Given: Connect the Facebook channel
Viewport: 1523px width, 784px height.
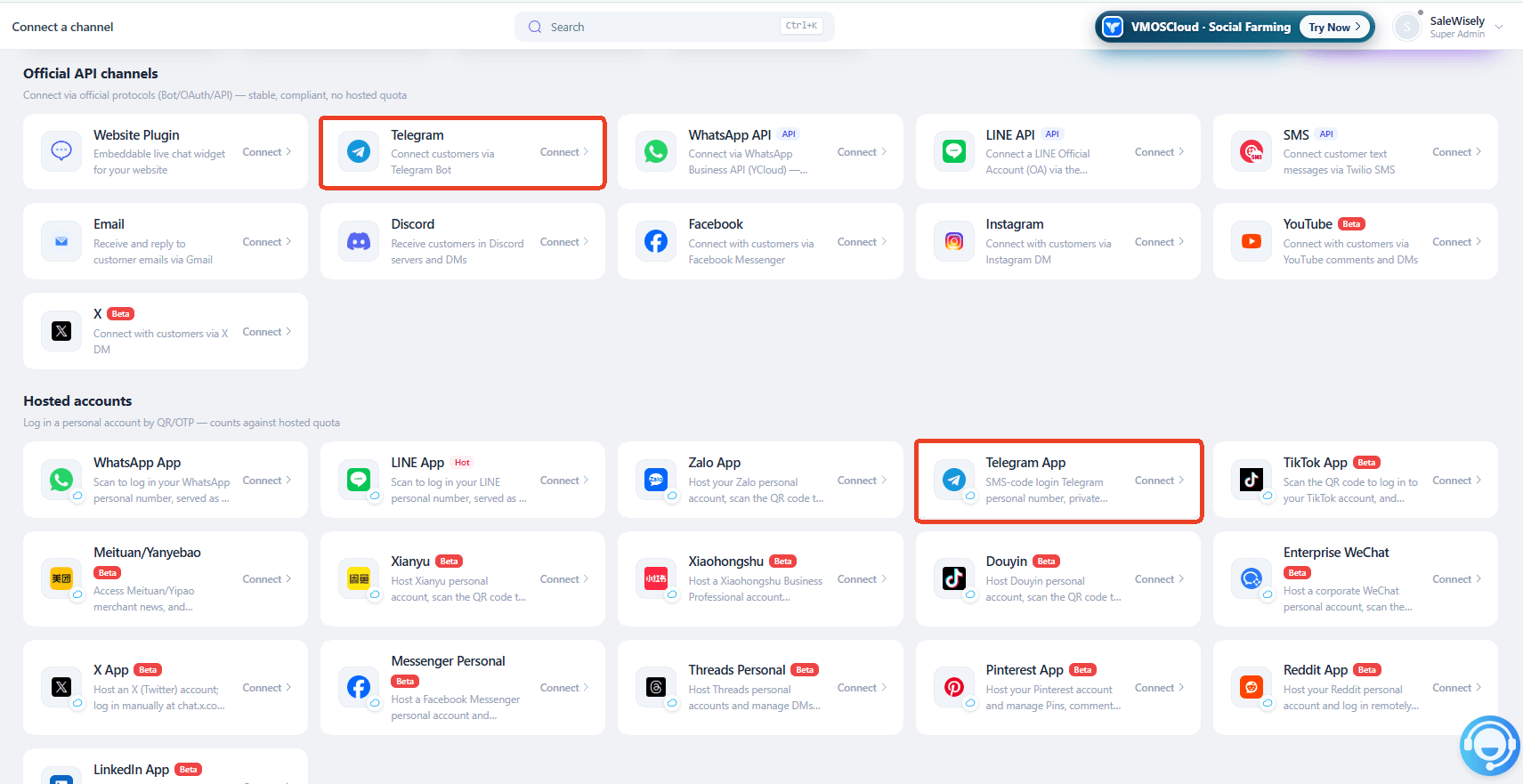Looking at the screenshot, I should click(862, 242).
